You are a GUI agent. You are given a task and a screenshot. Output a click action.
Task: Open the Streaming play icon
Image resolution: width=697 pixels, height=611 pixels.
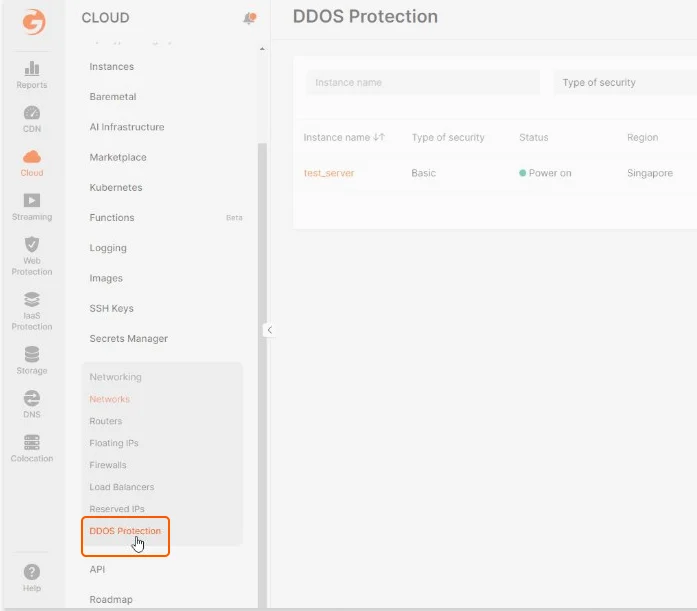32,200
